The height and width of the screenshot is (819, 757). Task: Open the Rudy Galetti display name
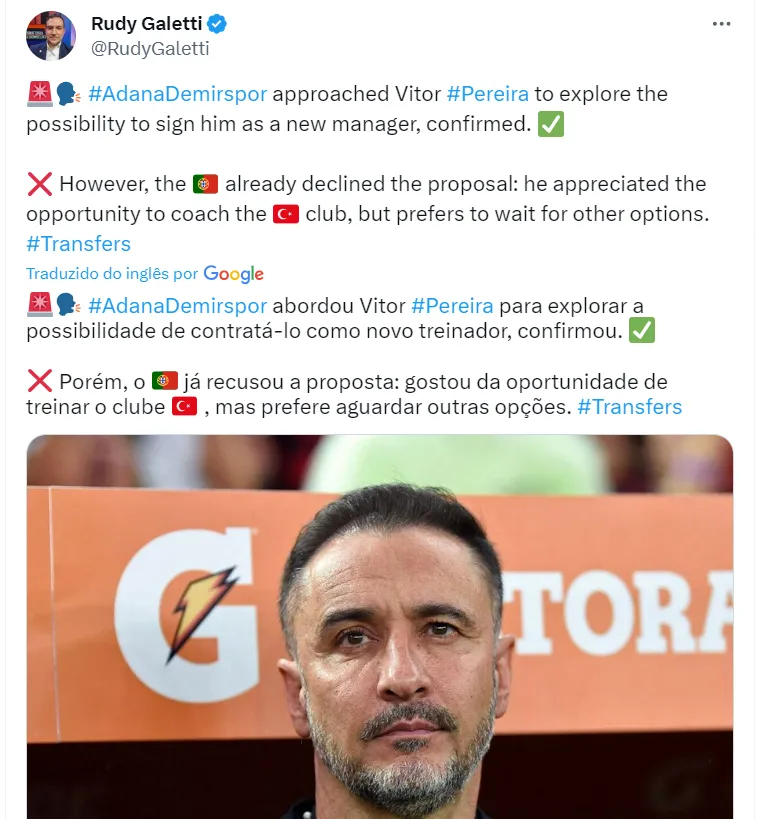pos(146,24)
